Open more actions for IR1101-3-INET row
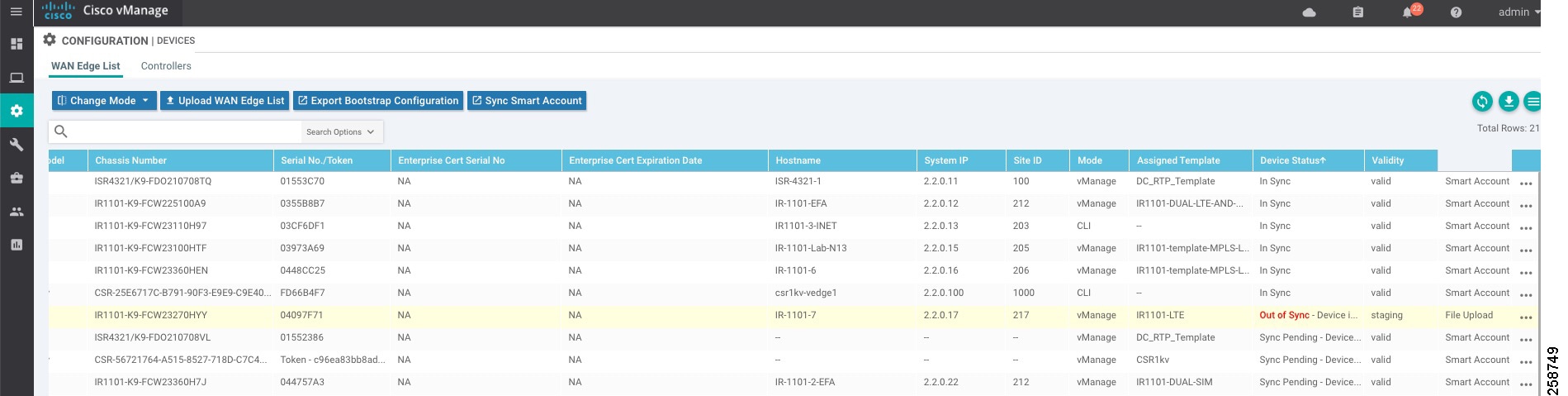 coord(1526,228)
